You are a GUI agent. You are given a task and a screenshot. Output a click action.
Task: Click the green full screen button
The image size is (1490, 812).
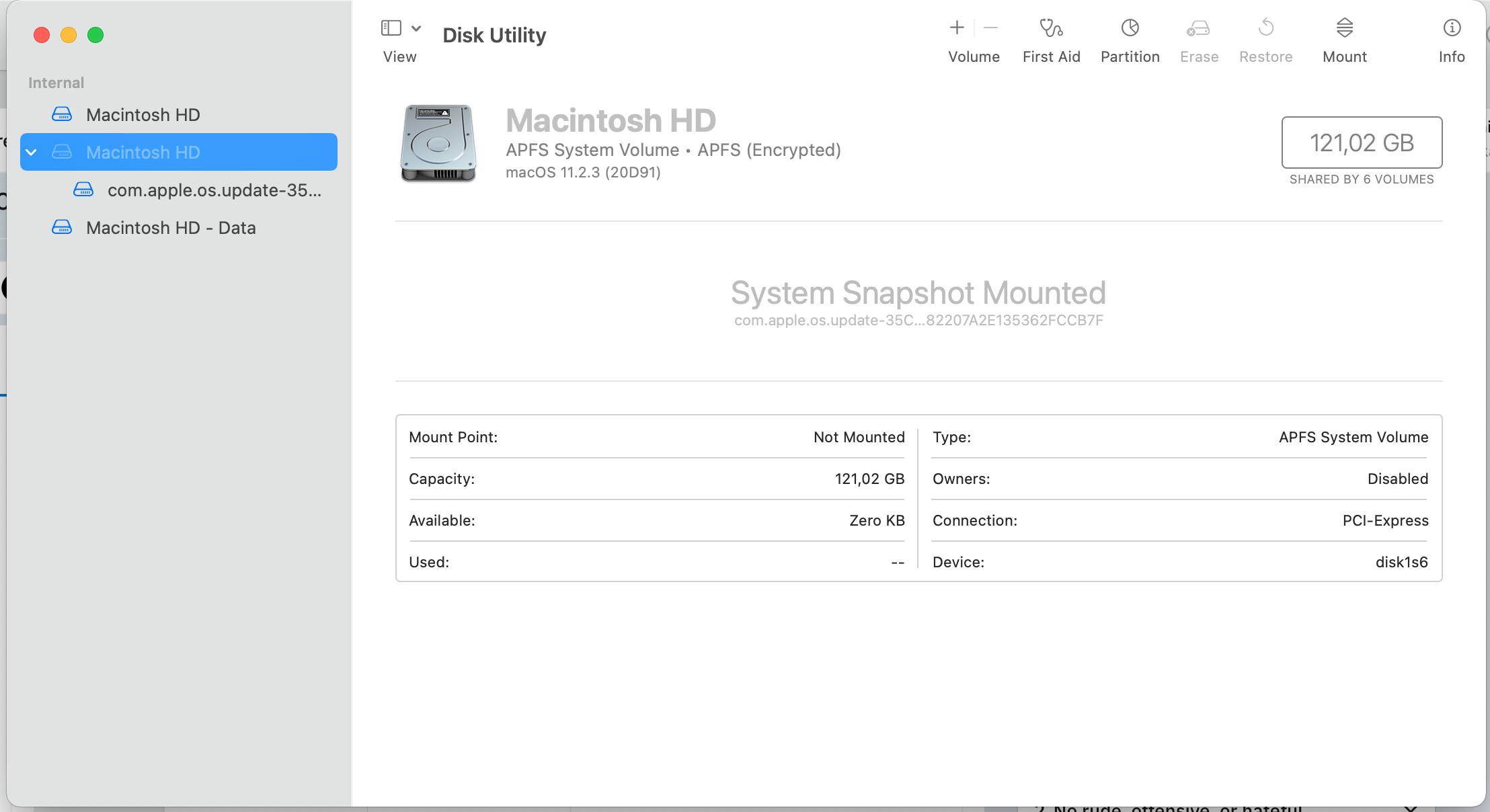pyautogui.click(x=95, y=35)
